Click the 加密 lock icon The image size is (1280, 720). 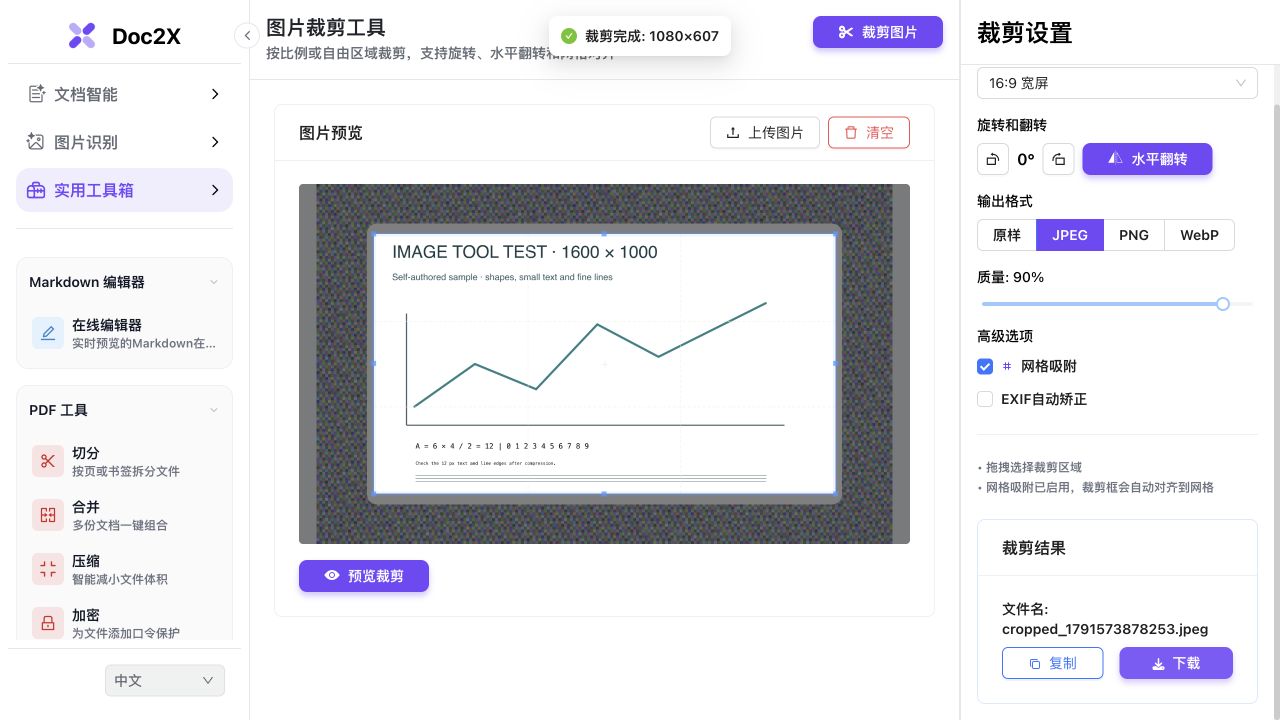point(48,623)
